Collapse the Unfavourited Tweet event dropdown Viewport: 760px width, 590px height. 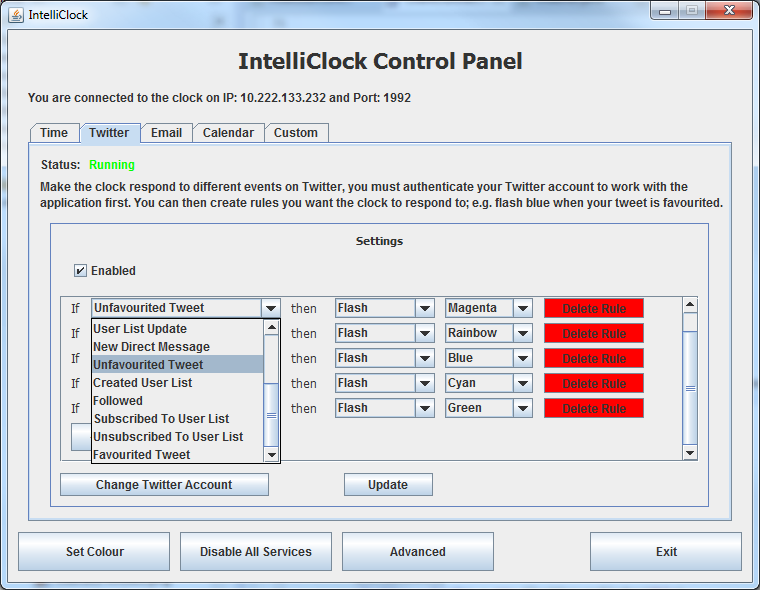point(270,308)
